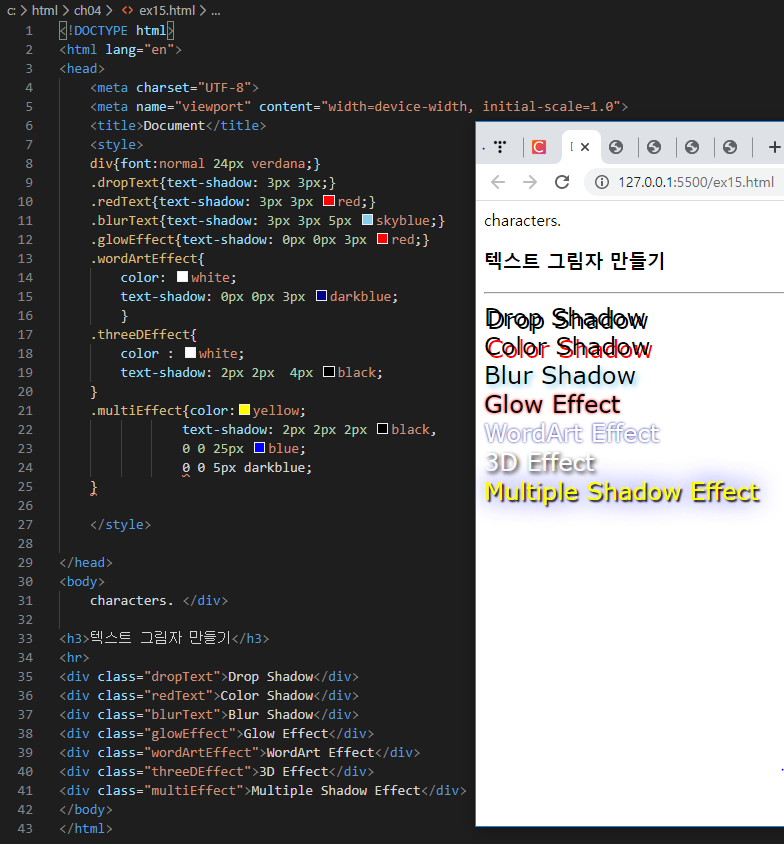Open the white swatch under .threeDEffect
The width and height of the screenshot is (784, 844).
click(190, 353)
